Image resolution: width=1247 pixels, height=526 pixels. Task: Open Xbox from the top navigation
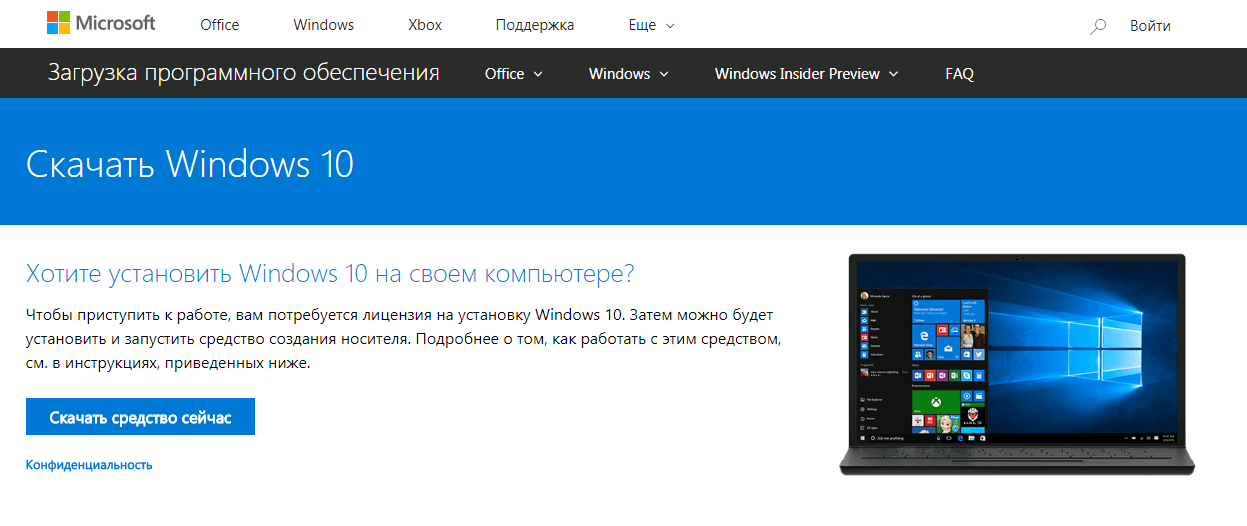pos(425,25)
